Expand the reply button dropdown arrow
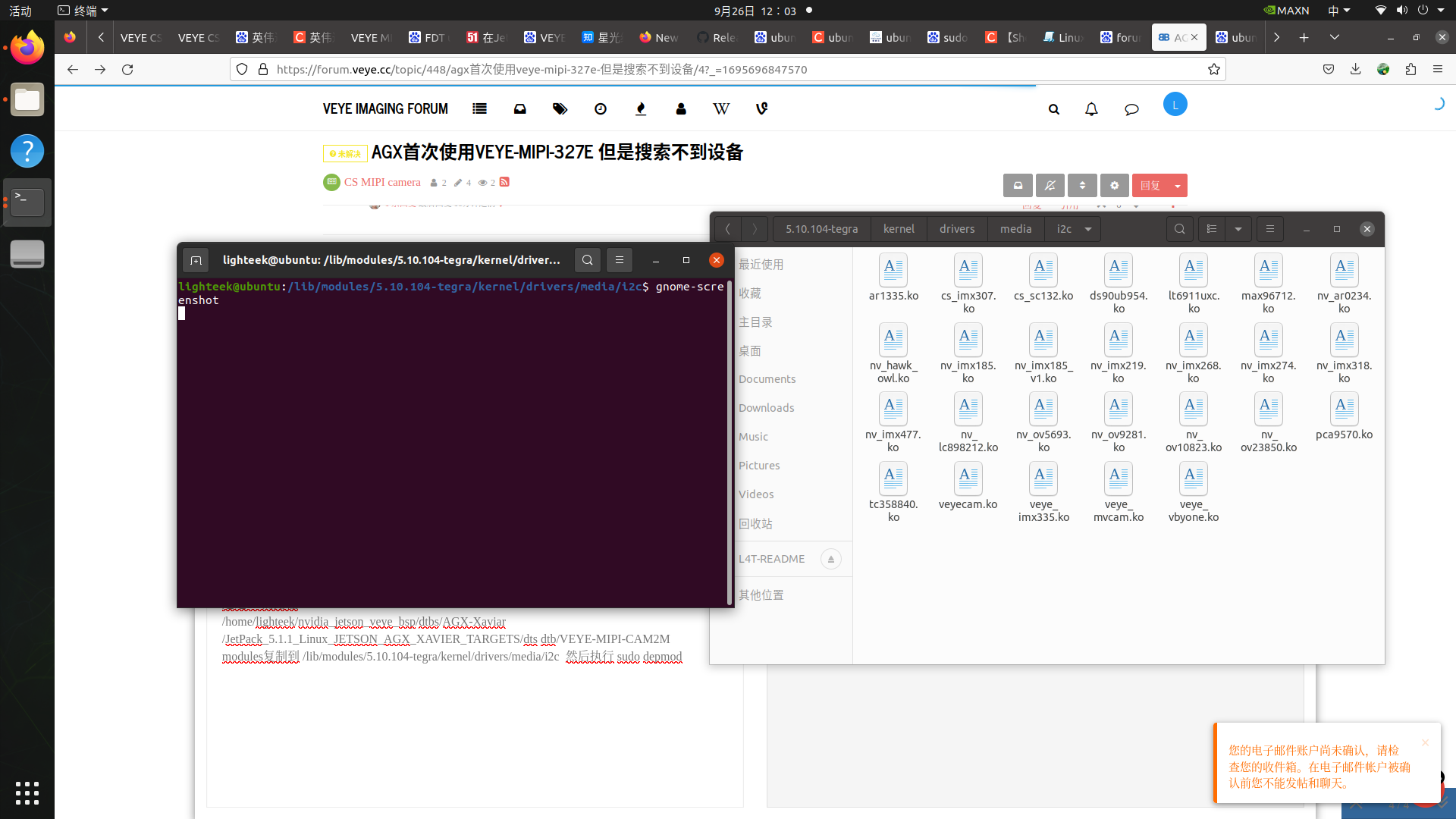The height and width of the screenshot is (819, 1456). click(1178, 186)
